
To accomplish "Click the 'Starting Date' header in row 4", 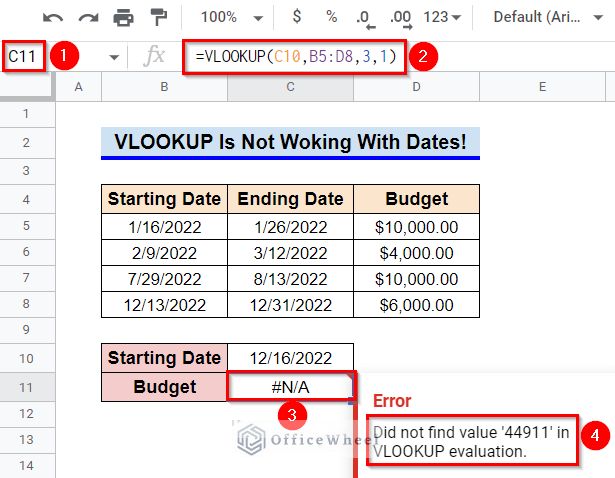I will pos(164,199).
